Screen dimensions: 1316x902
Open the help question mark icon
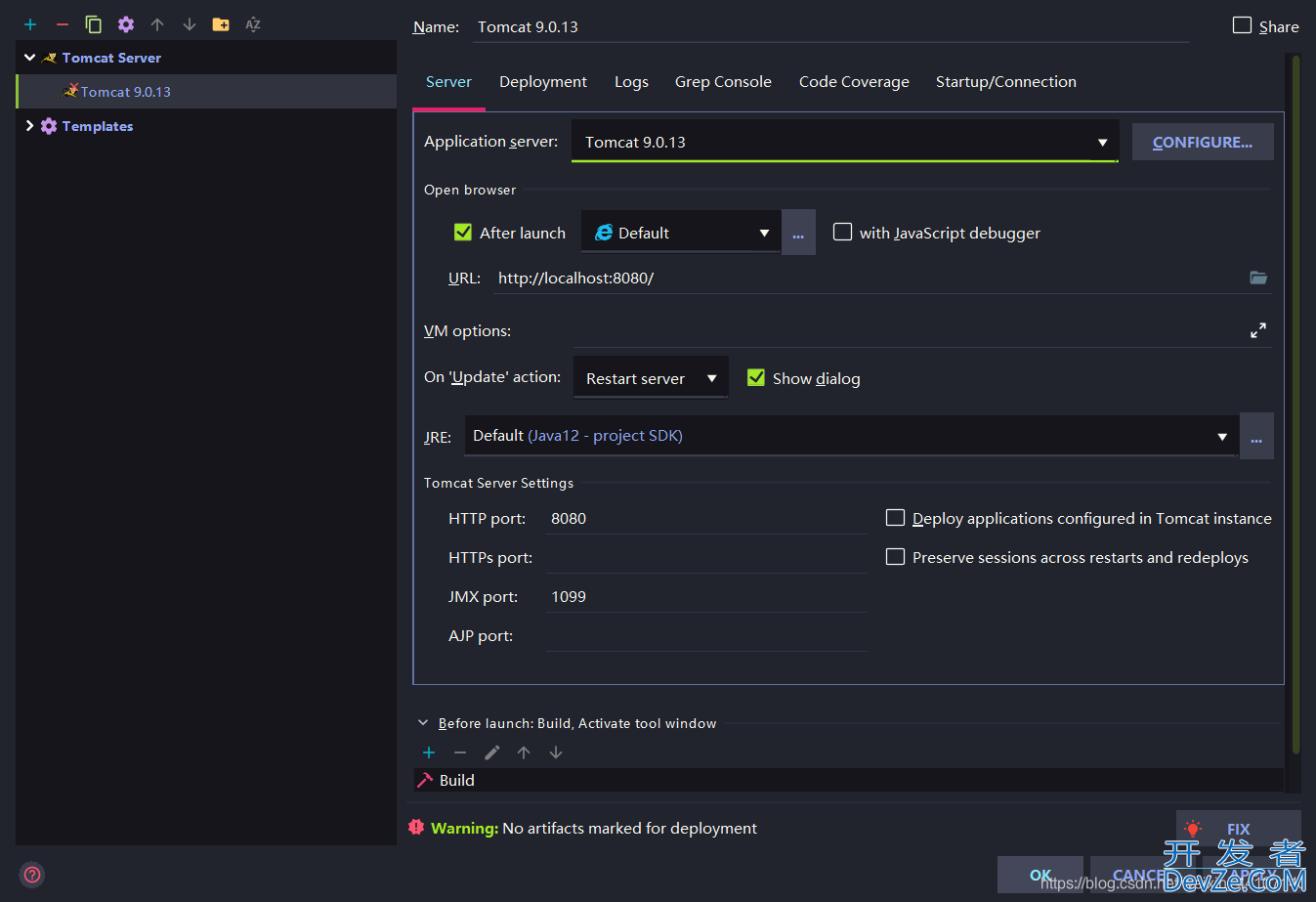point(32,875)
